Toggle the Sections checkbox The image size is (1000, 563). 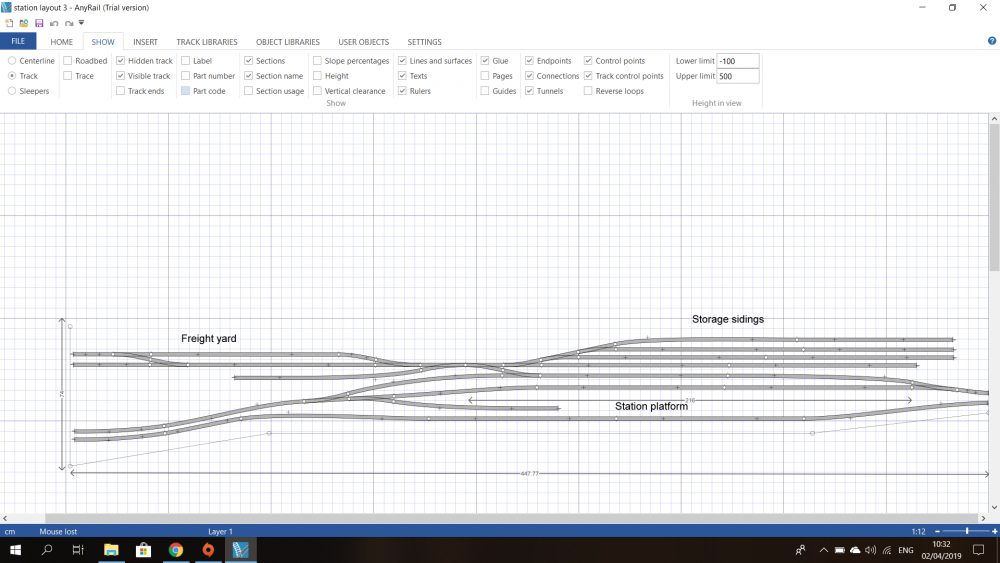pyautogui.click(x=249, y=61)
